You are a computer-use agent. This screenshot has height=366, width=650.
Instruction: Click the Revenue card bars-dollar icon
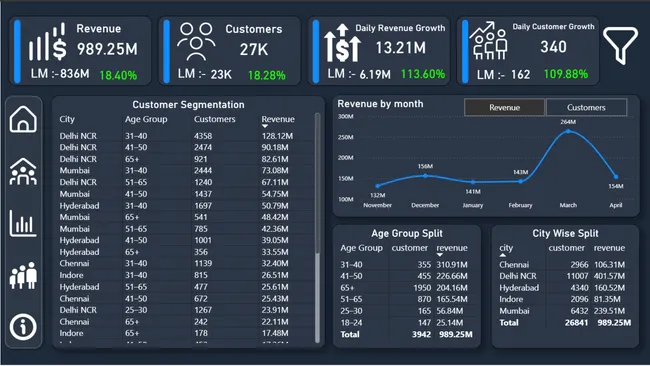point(47,41)
